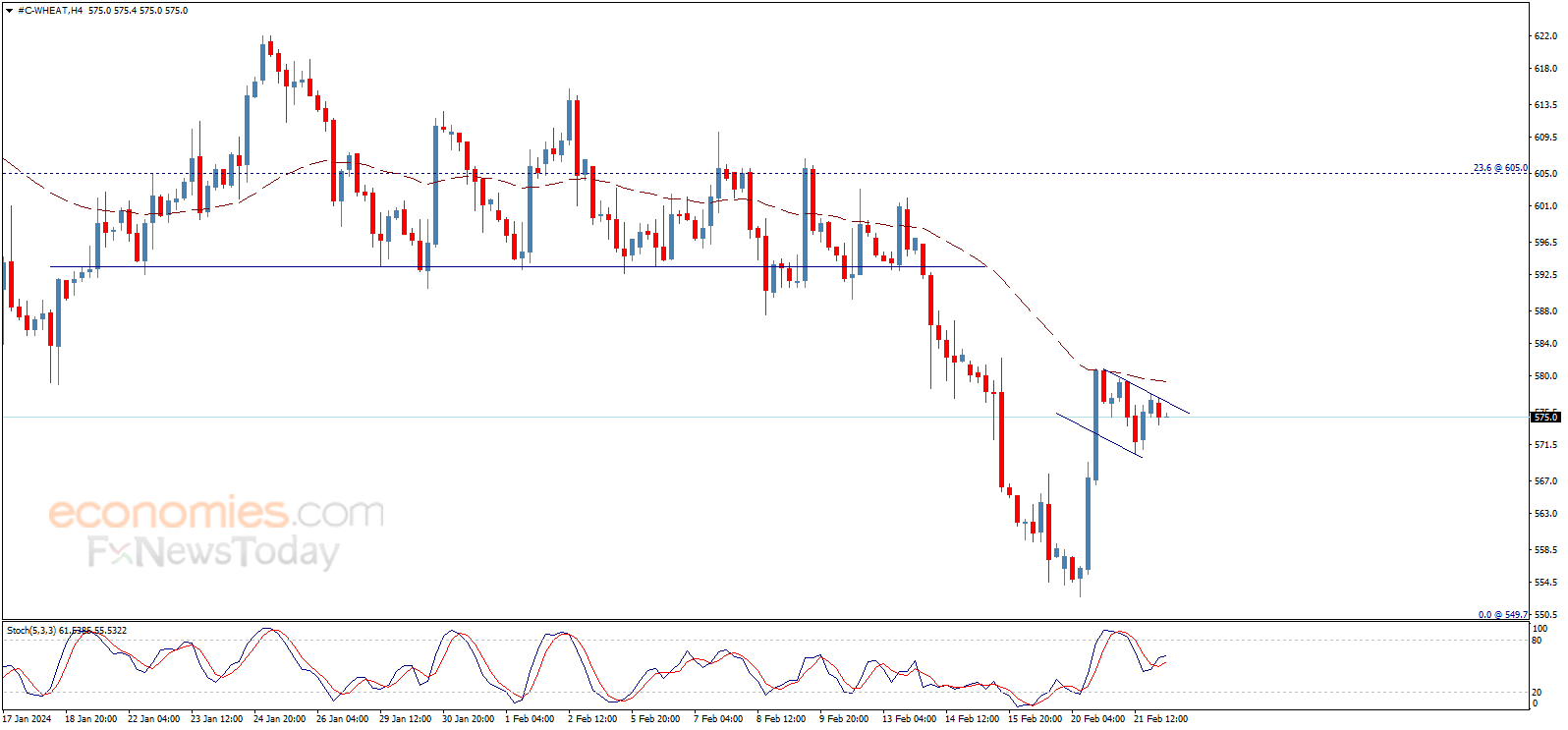
Task: Click the 609.5 price axis label
Action: point(1545,138)
